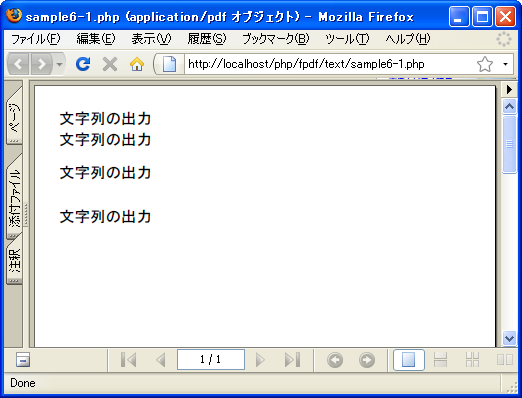The image size is (522, 398).
Task: Open the 履歴(S) menu
Action: click(207, 39)
